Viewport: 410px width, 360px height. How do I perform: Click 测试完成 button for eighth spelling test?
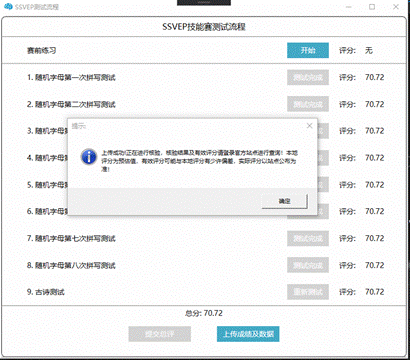[x=308, y=265]
